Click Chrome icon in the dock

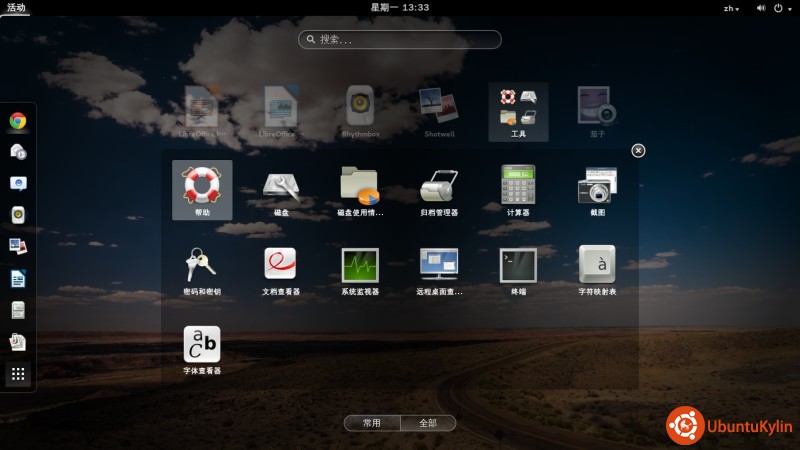pos(18,121)
